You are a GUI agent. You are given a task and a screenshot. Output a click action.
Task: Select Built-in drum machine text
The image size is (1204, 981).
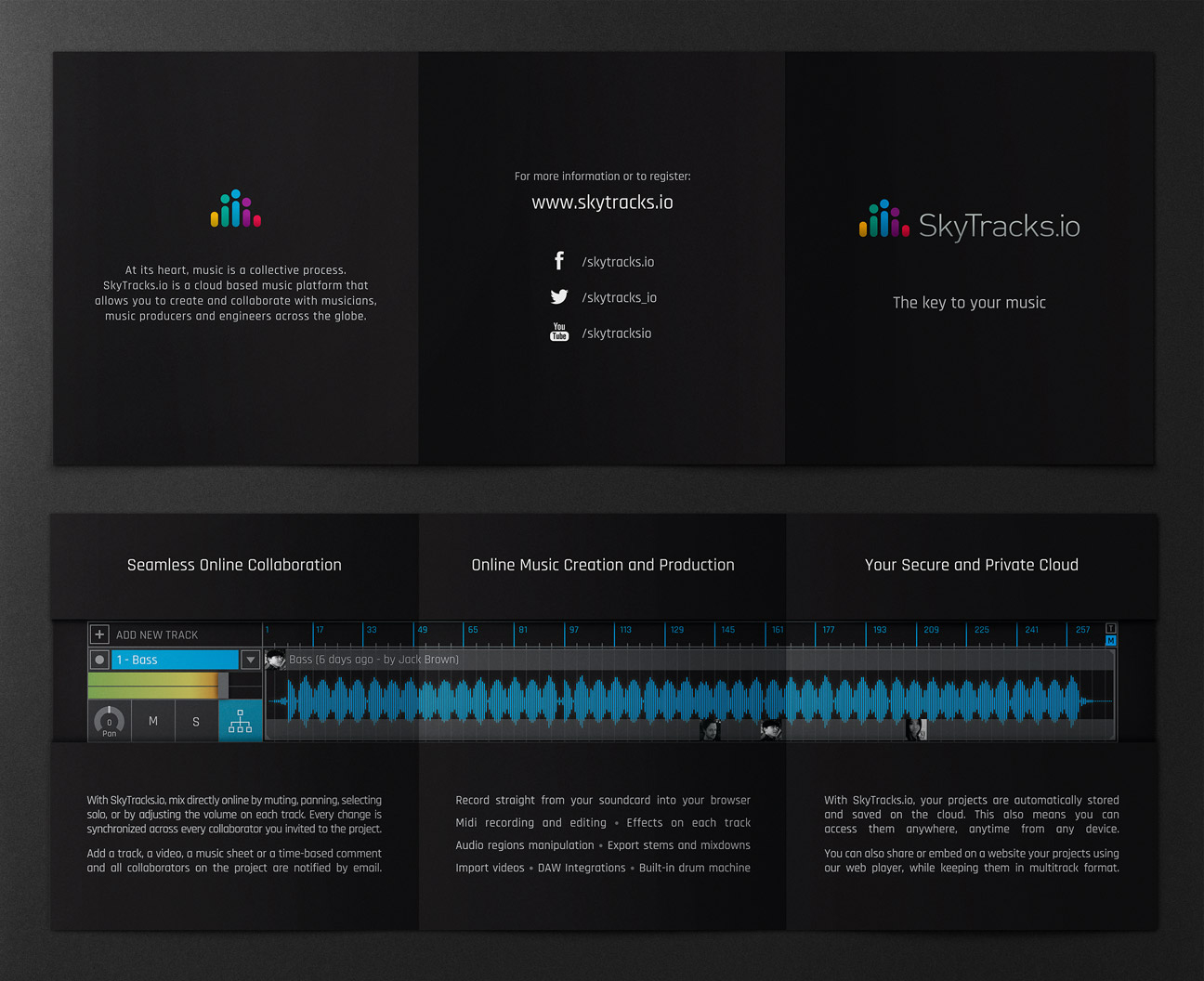click(x=695, y=868)
